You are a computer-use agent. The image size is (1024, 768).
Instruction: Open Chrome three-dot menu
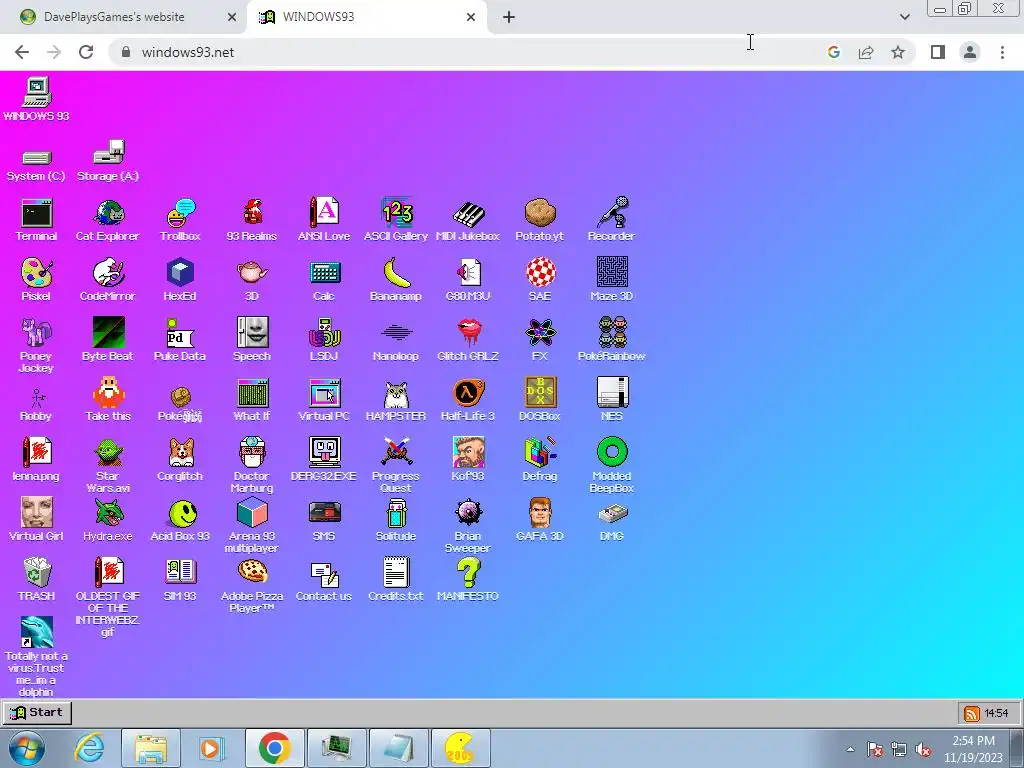(x=1002, y=52)
